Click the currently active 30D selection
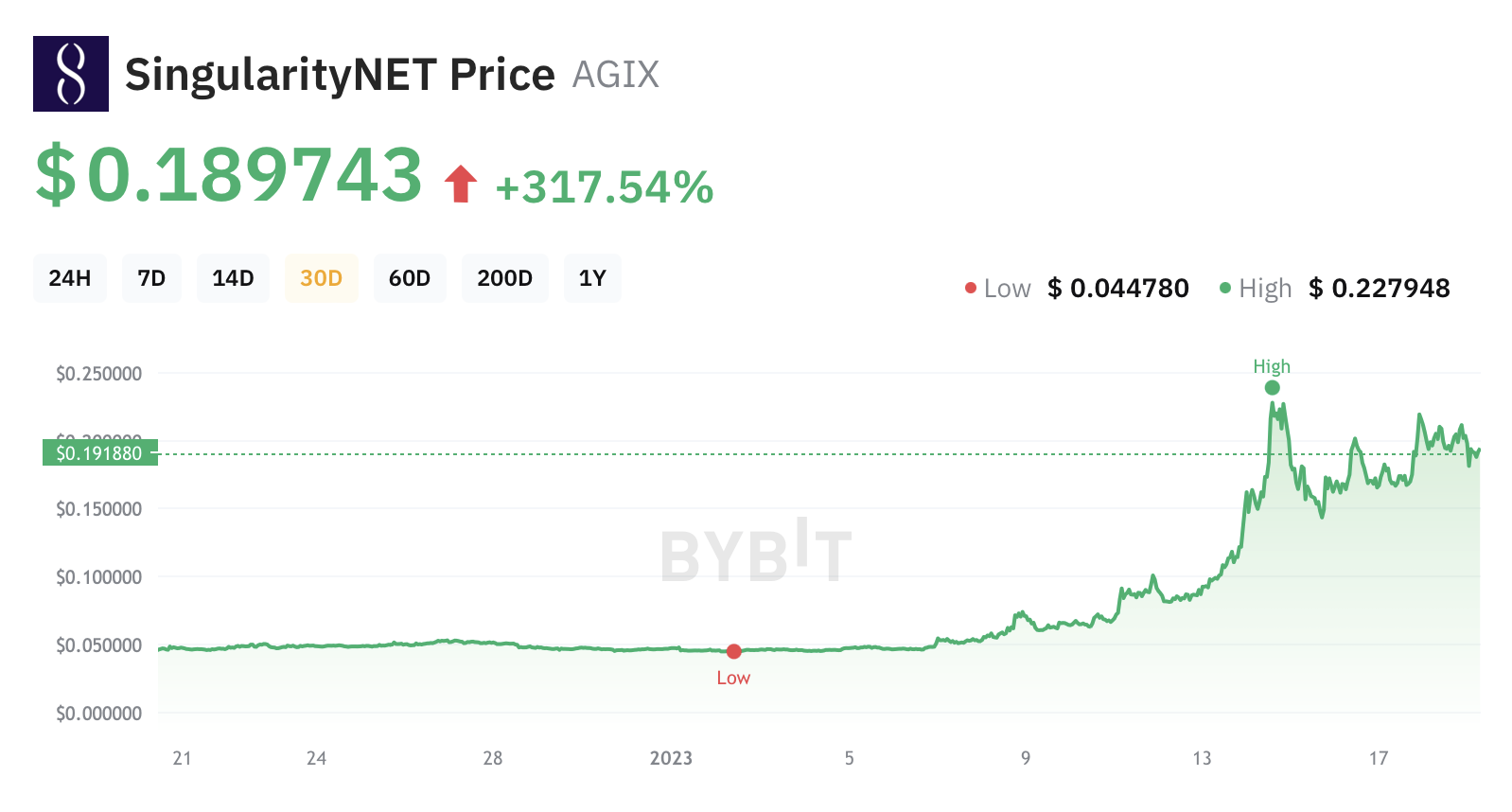1512x812 pixels. (x=321, y=278)
